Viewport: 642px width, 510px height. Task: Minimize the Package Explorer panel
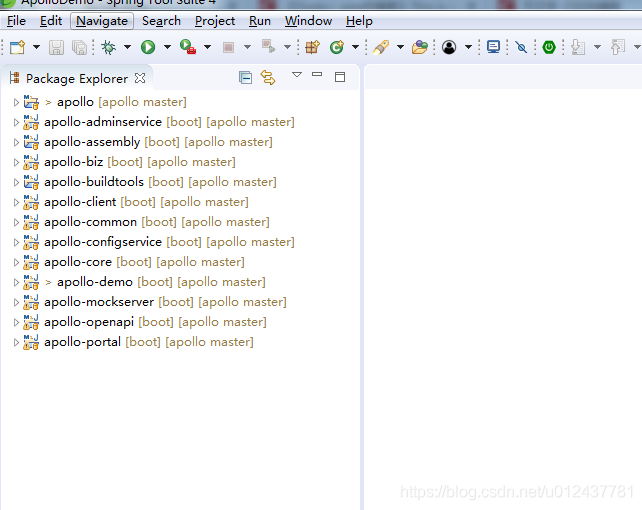(x=317, y=74)
